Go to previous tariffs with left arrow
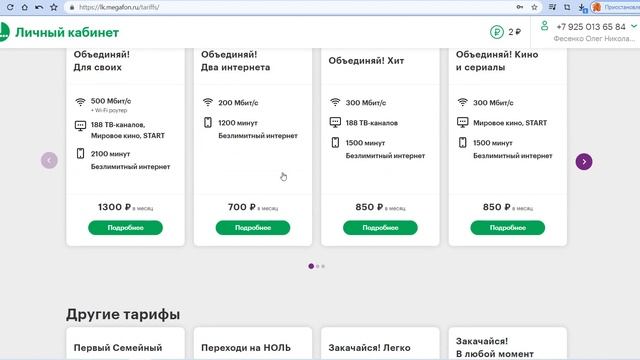 click(x=49, y=160)
